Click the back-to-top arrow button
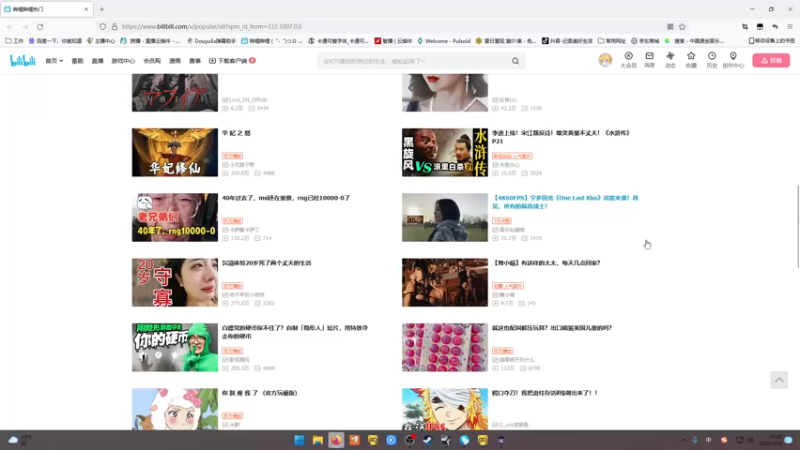 (x=779, y=380)
